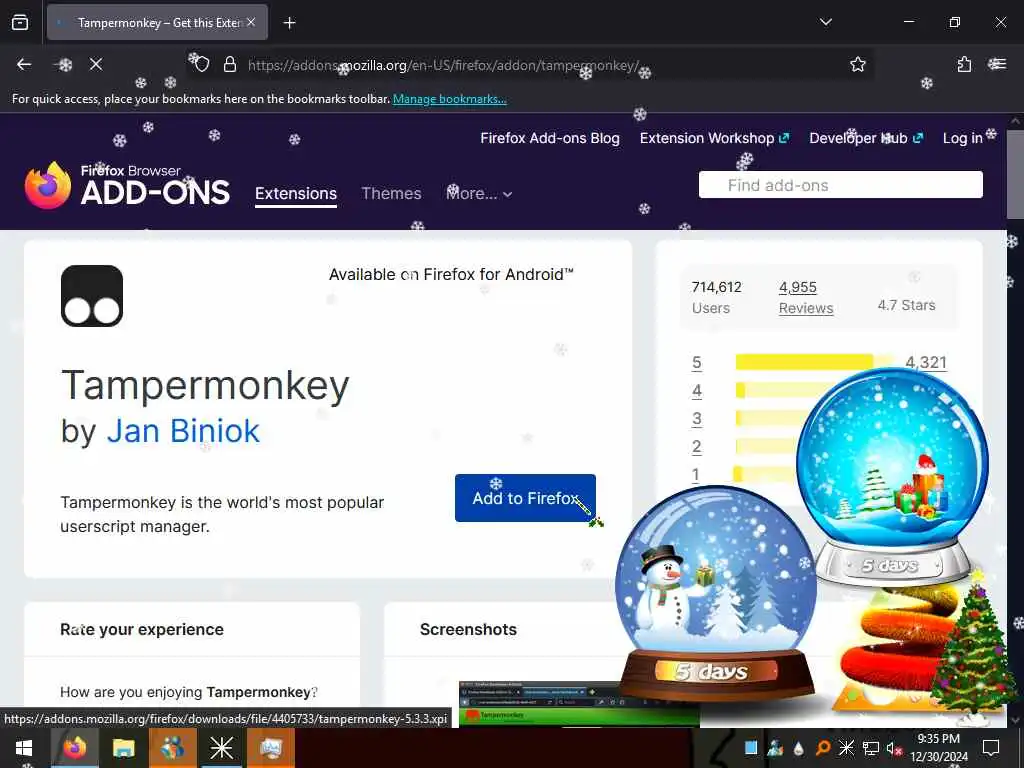Viewport: 1024px width, 768px height.
Task: Stop loading the page
Action: tap(96, 64)
